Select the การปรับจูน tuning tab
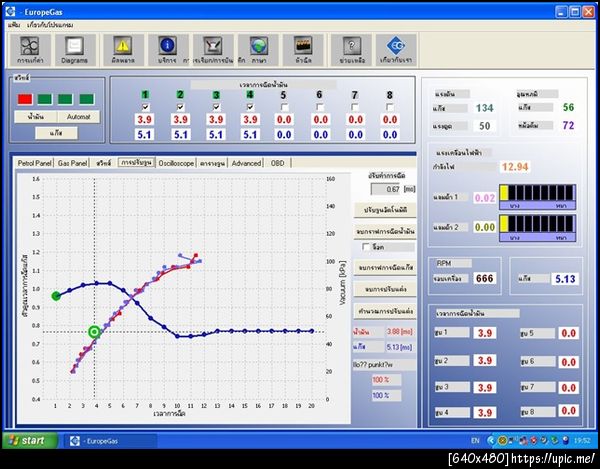This screenshot has width=600, height=469. (x=136, y=163)
